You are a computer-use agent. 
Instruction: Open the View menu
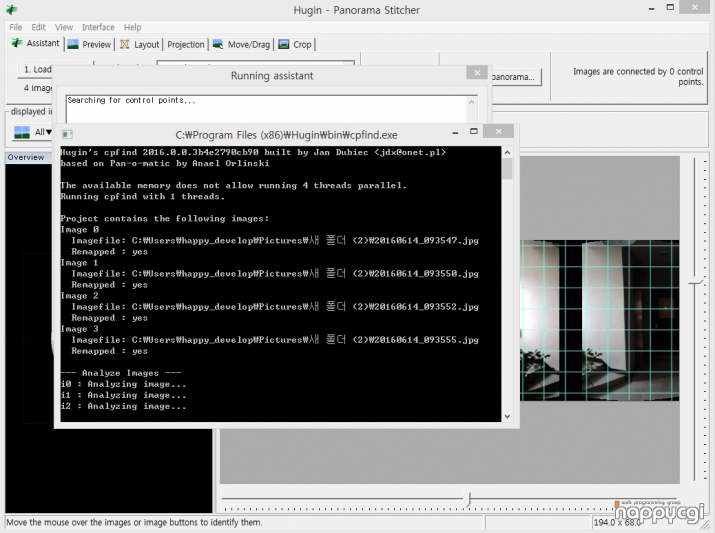[64, 27]
